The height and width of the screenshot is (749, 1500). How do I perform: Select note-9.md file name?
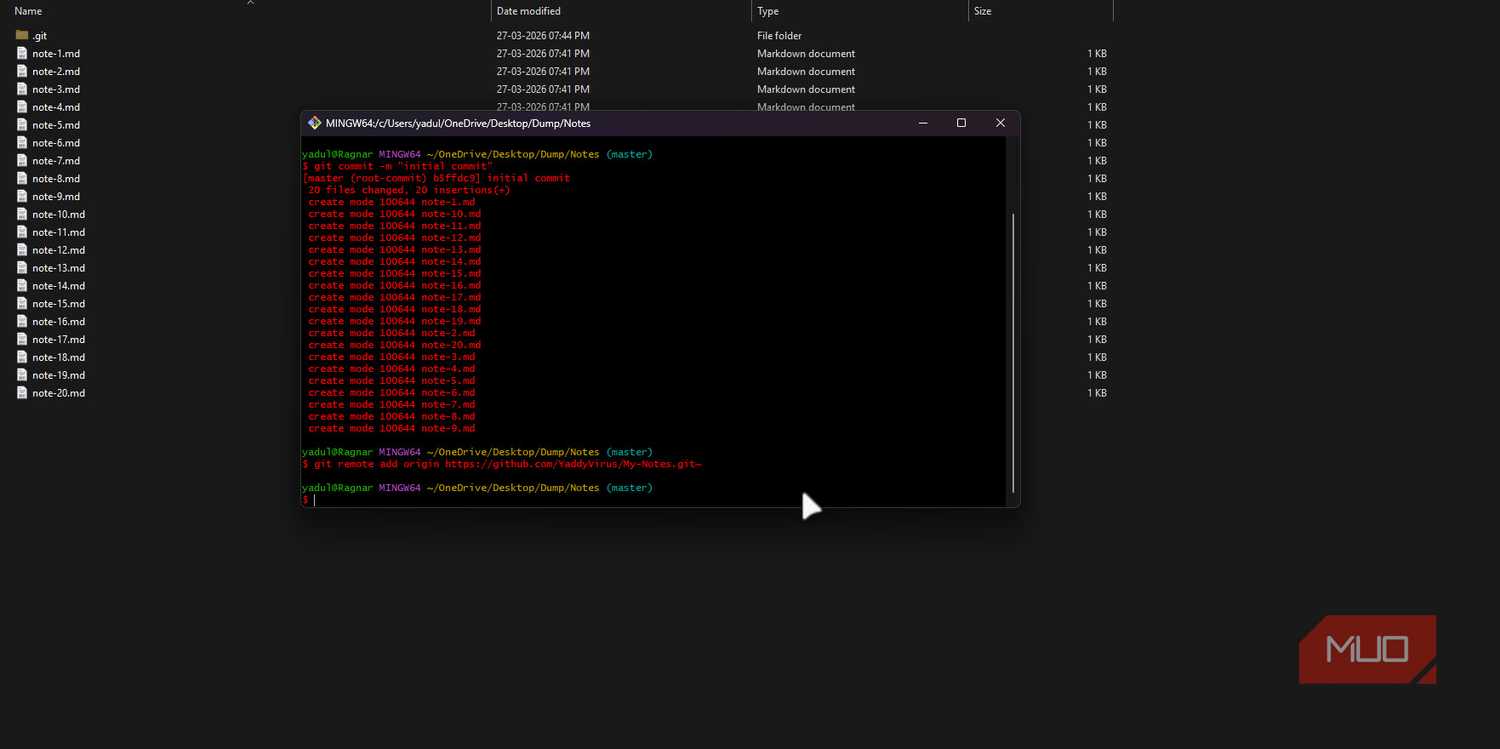(56, 196)
